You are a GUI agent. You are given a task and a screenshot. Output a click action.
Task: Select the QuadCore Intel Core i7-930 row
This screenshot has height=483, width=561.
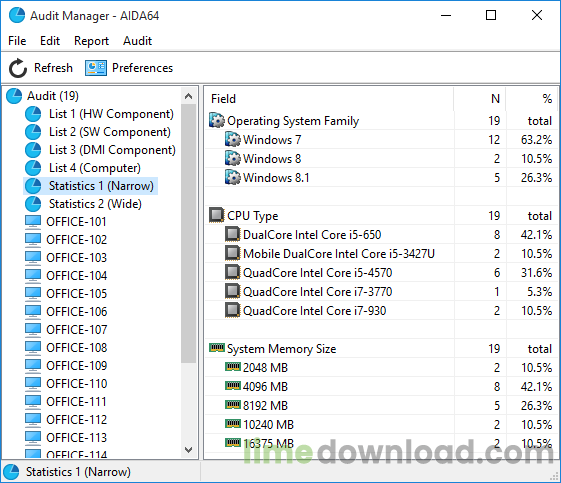point(381,311)
